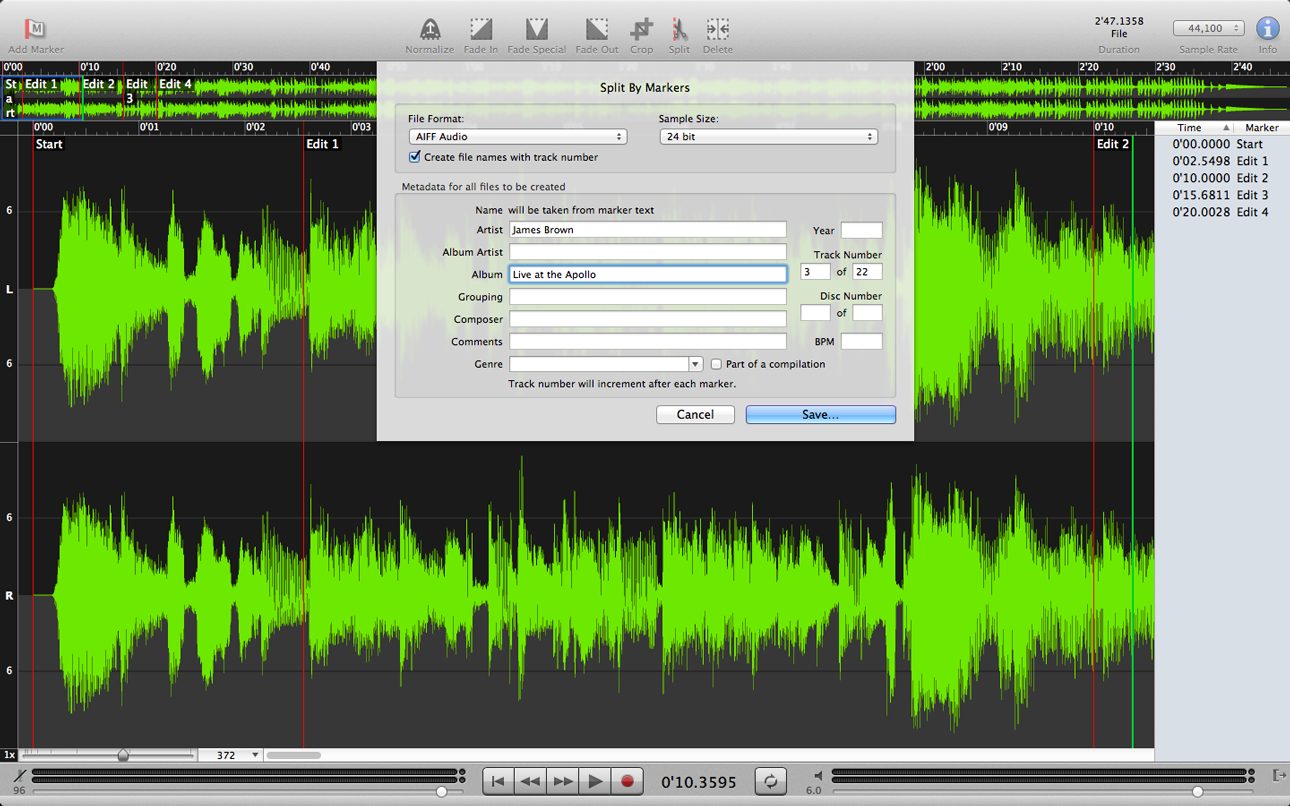This screenshot has height=806, width=1290.
Task: Select Edit 3 marker in list
Action: click(x=1220, y=195)
